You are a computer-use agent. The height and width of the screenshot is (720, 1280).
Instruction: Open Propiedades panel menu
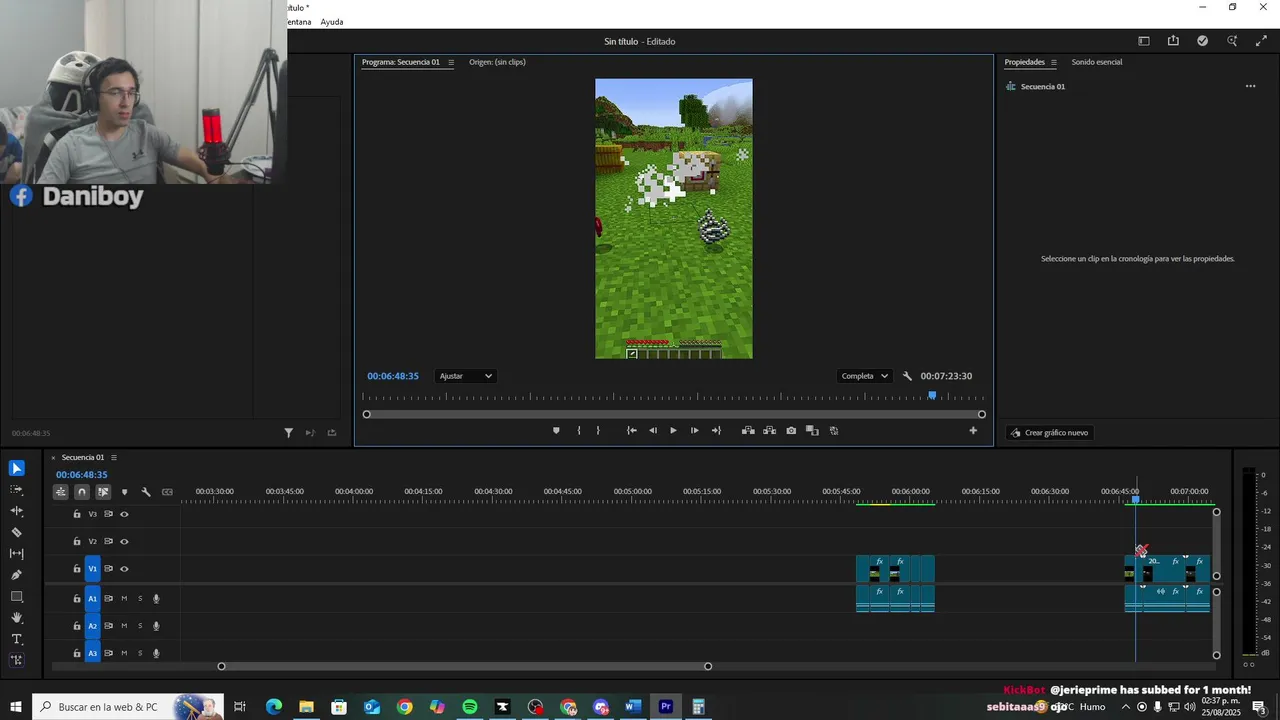point(1053,62)
